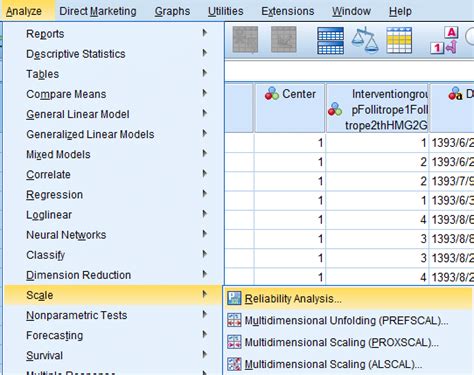Screen dimensions: 474x375
Task: Expand the Correlate submenu
Action: click(x=113, y=174)
